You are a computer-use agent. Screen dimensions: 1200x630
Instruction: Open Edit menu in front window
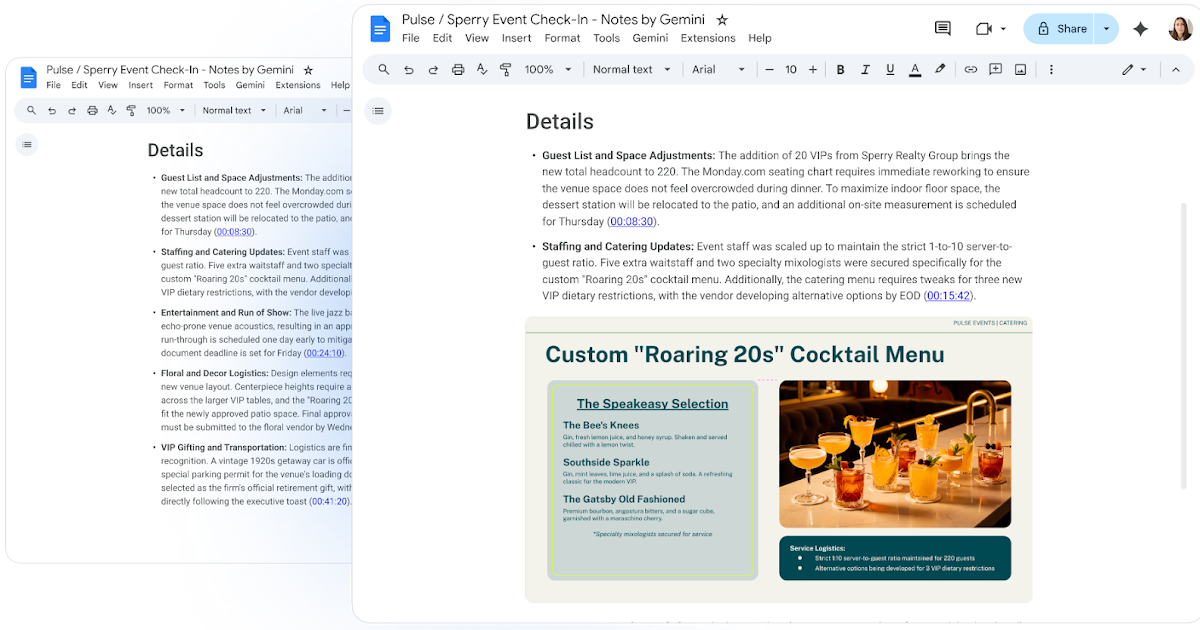[443, 38]
